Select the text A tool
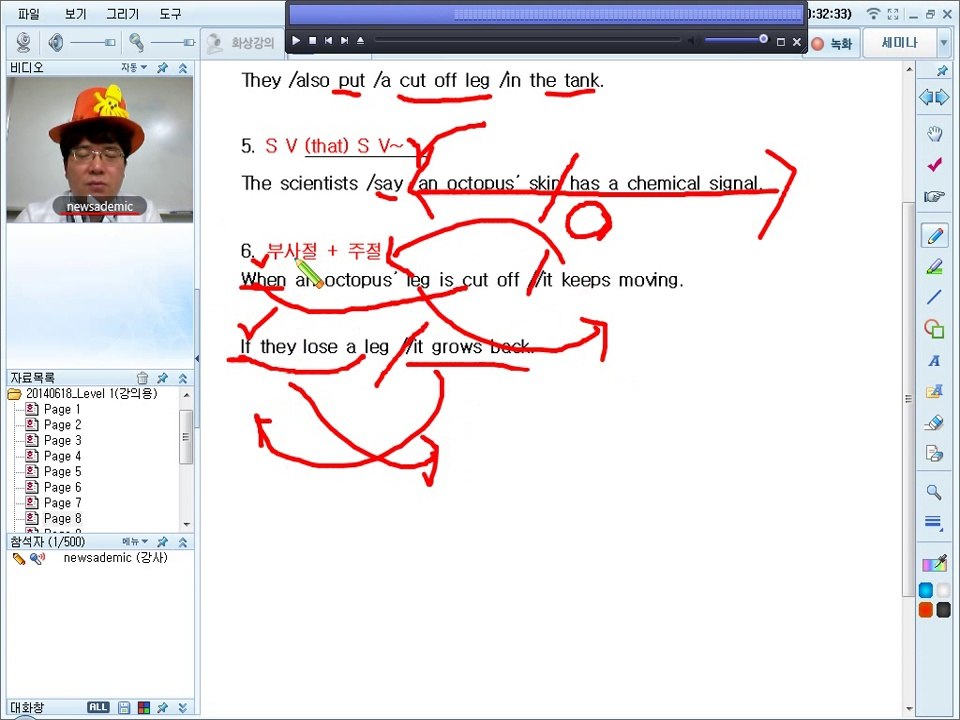This screenshot has height=720, width=960. tap(934, 361)
